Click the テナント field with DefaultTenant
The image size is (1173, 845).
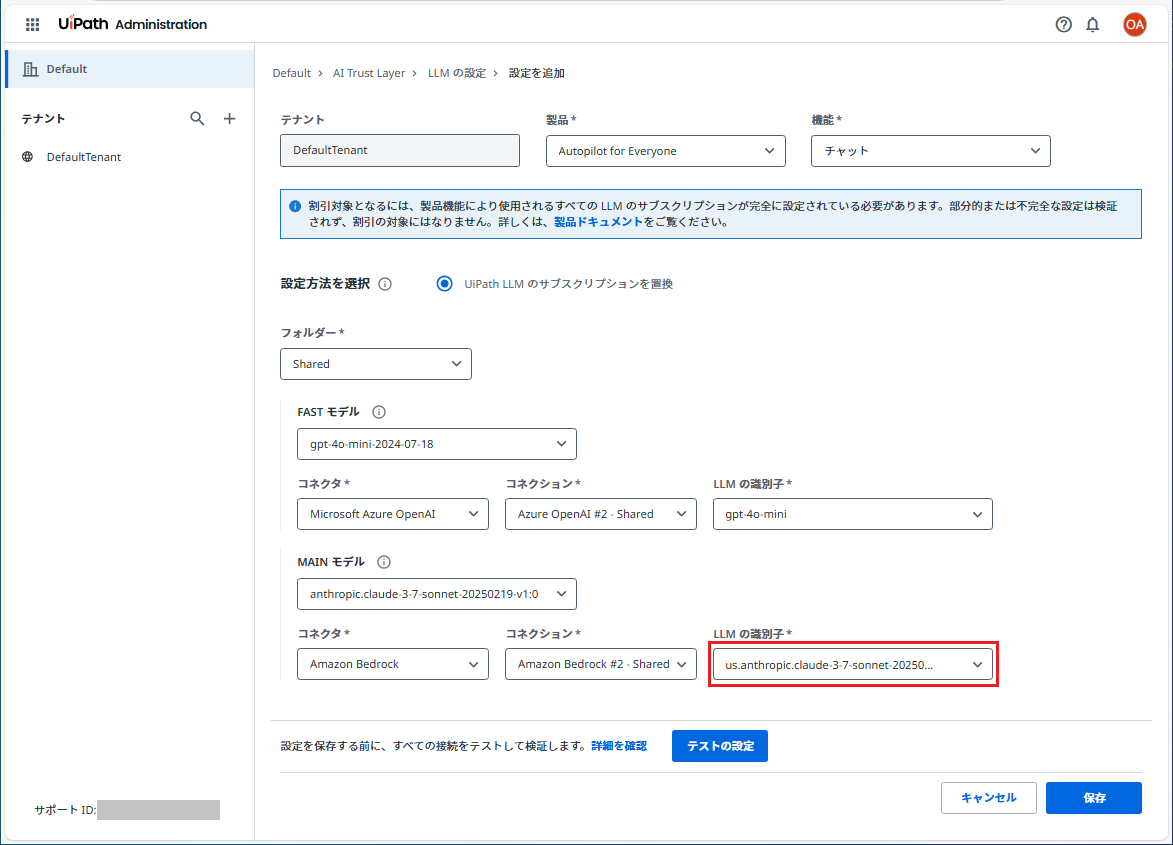[x=400, y=150]
